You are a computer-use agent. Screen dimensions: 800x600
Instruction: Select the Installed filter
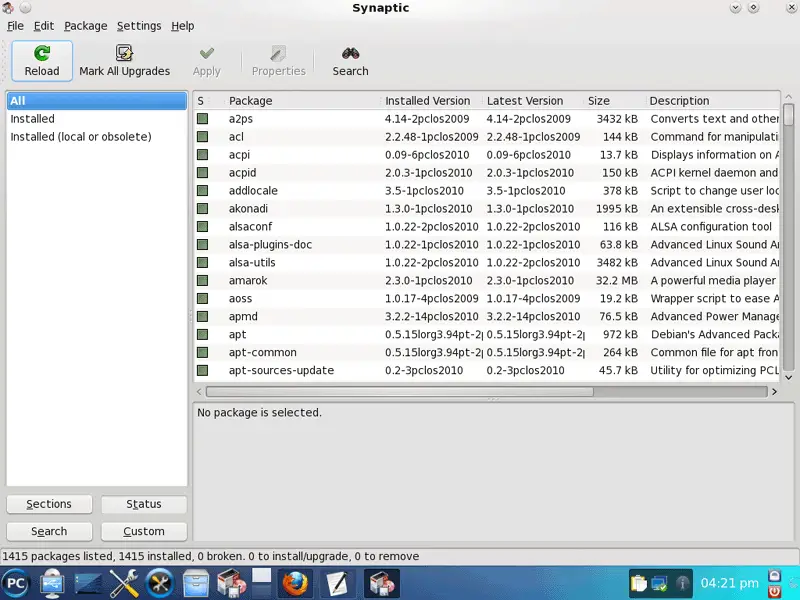[97, 119]
